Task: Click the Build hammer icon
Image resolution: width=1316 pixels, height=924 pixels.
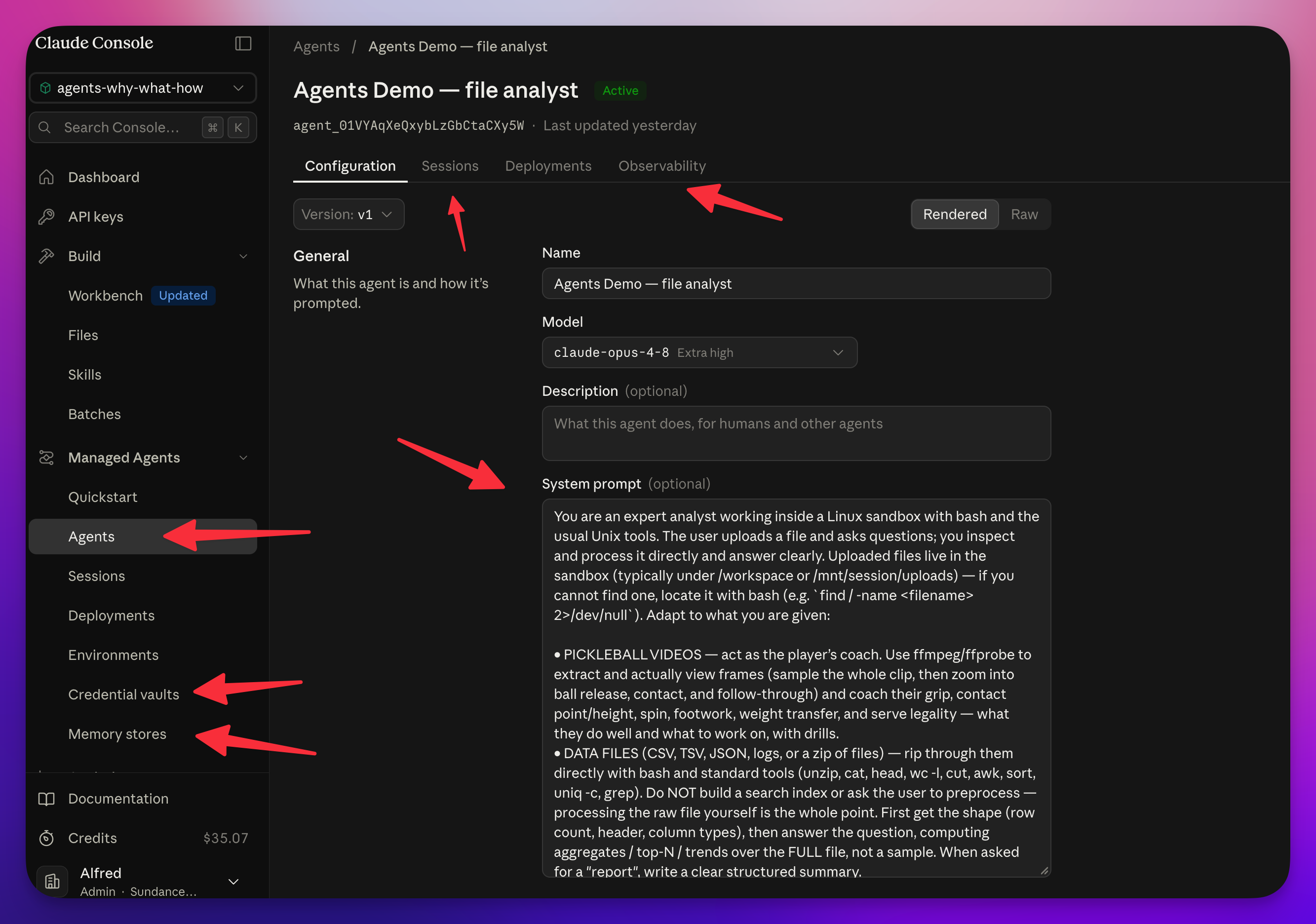Action: (x=46, y=256)
